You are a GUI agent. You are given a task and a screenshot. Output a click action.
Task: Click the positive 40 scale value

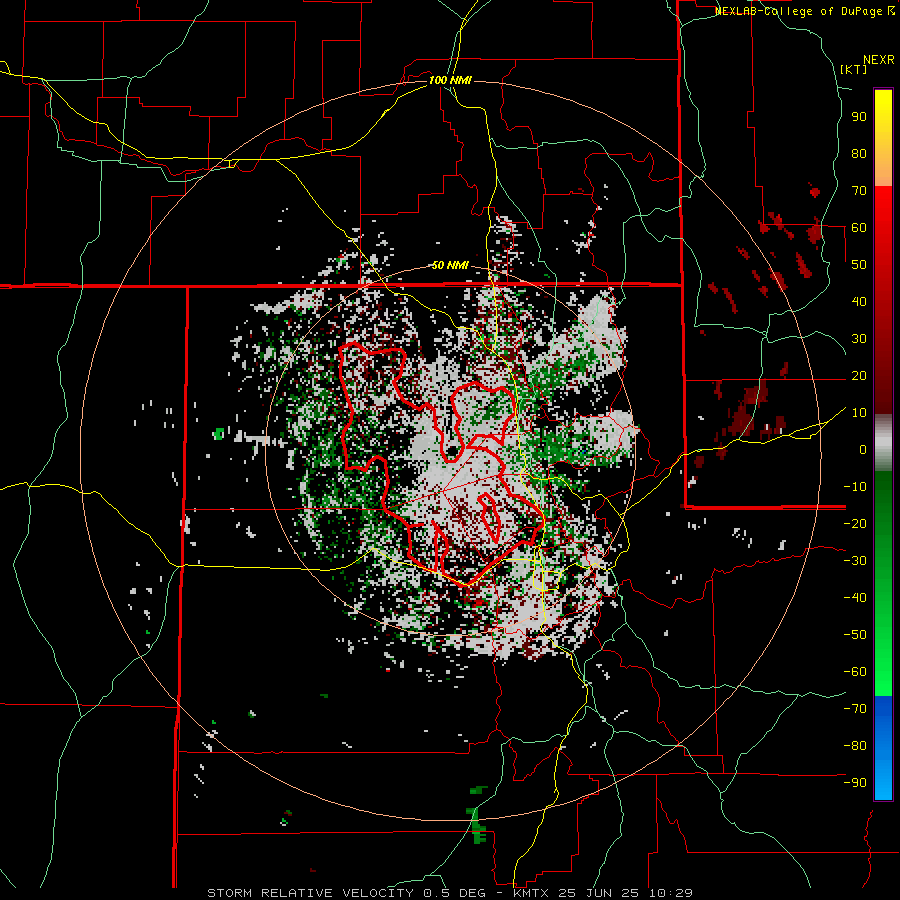click(x=859, y=301)
